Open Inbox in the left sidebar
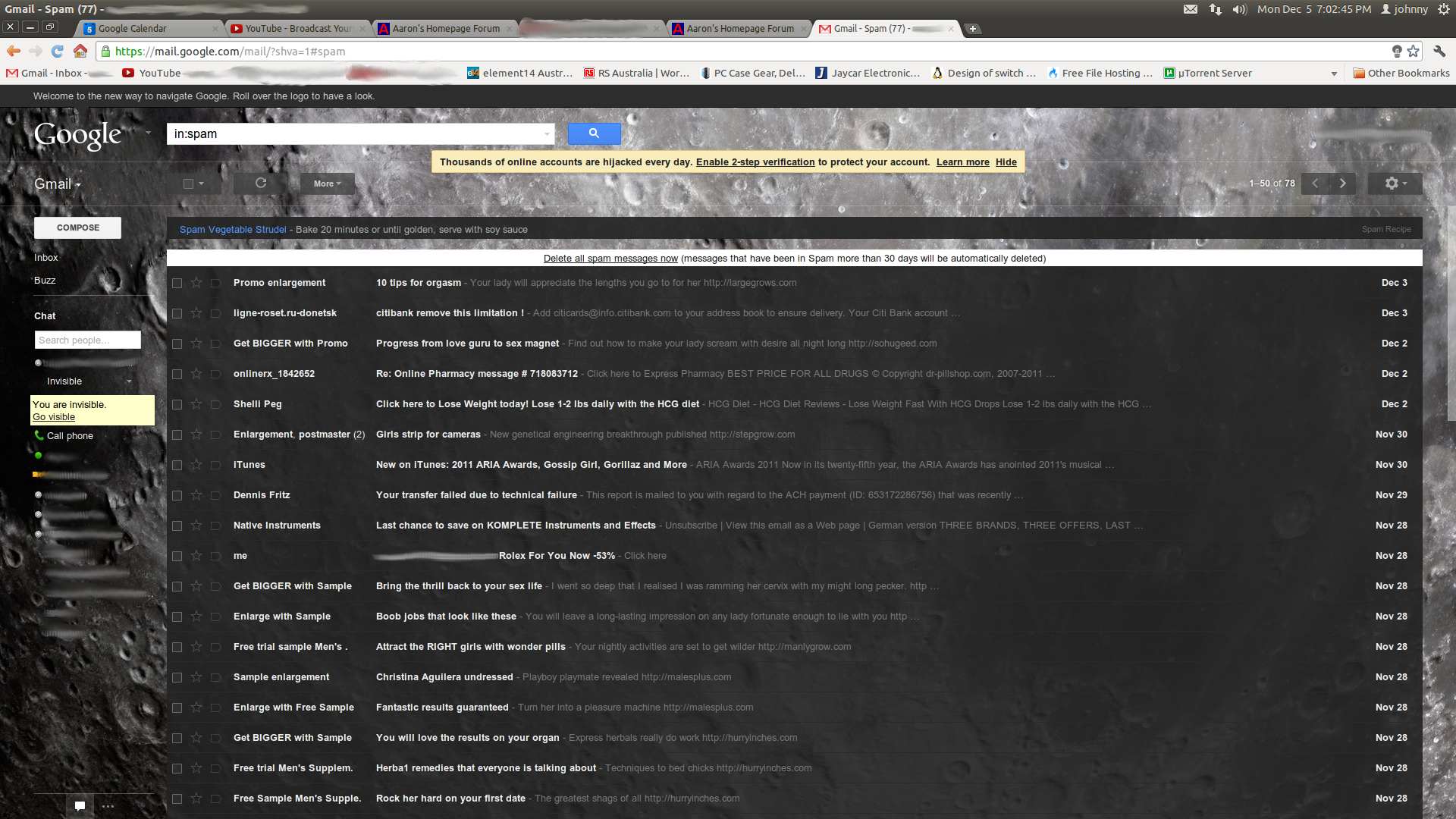Screen dimensions: 1456x819 pos(46,257)
